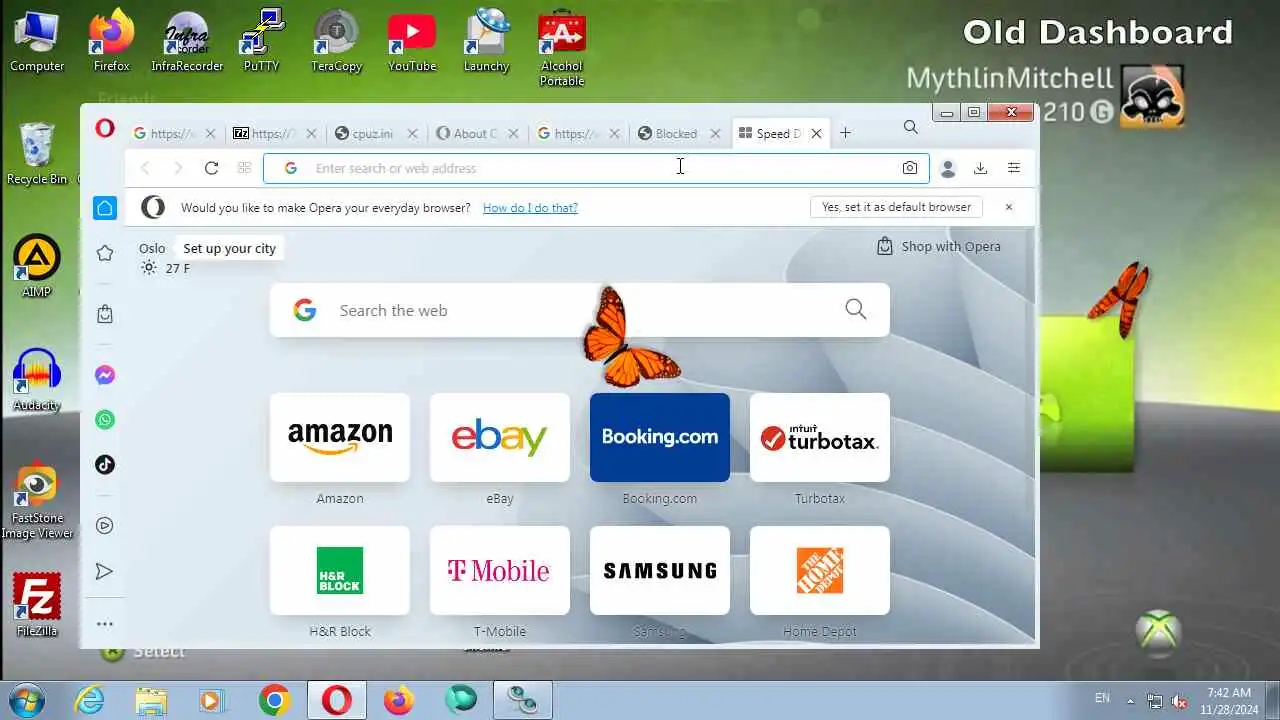Open the H&R Block speed dial tile
This screenshot has width=1280, height=720.
click(x=340, y=570)
